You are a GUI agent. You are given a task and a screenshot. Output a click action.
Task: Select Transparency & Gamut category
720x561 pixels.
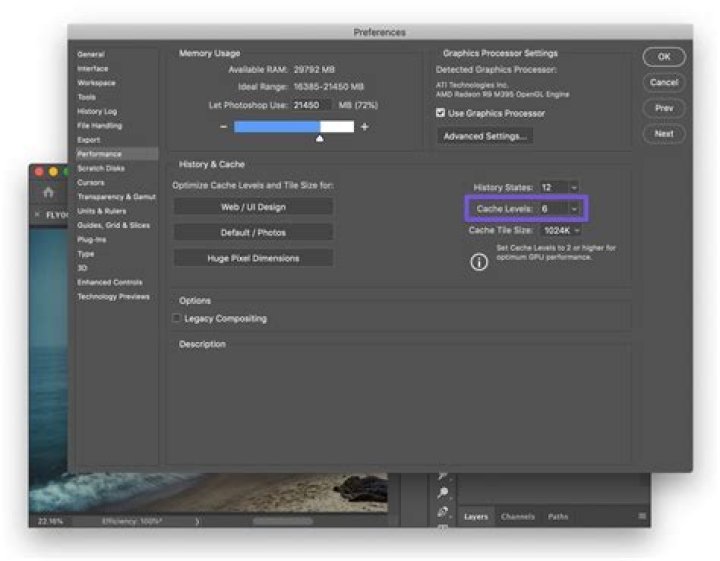116,196
